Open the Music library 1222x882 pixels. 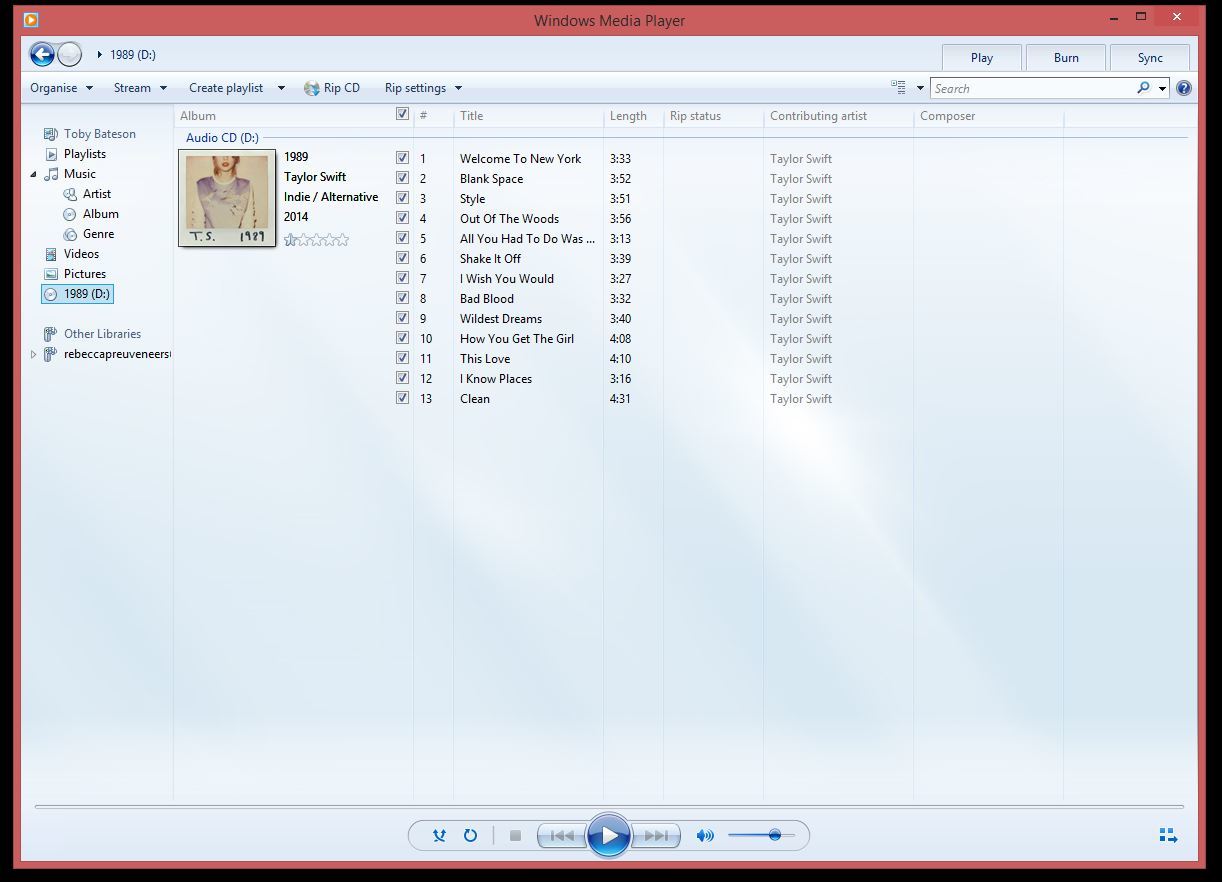click(80, 174)
